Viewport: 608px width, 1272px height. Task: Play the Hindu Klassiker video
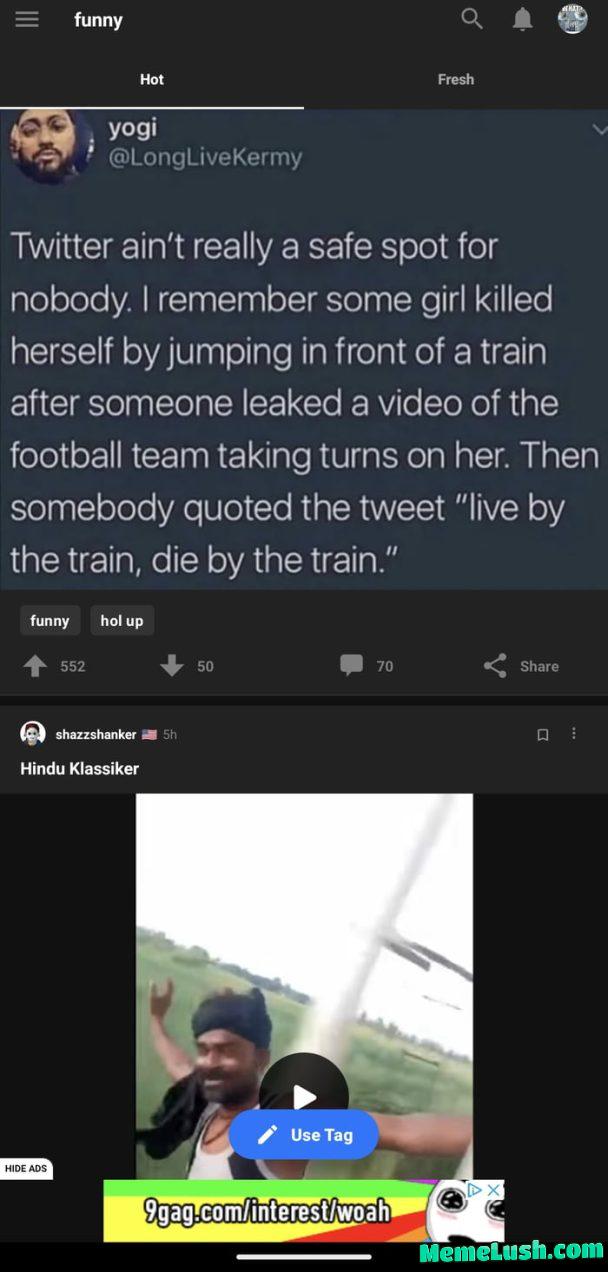304,1095
